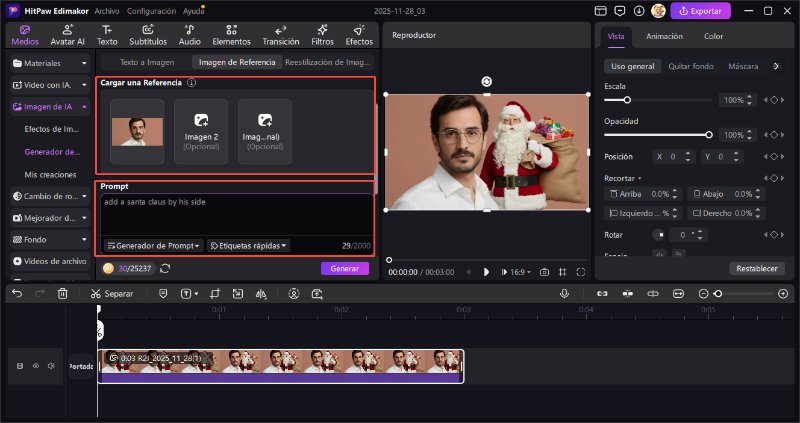Click the Exportar button
Screen dimensions: 800x423
point(701,11)
